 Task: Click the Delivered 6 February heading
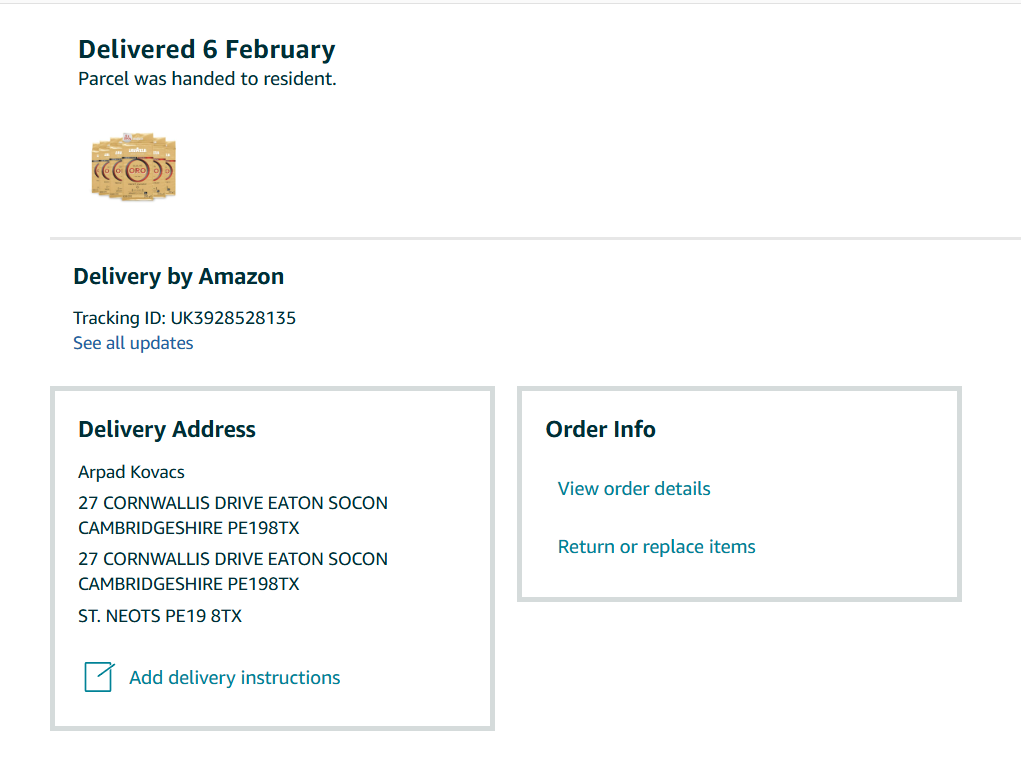(207, 49)
